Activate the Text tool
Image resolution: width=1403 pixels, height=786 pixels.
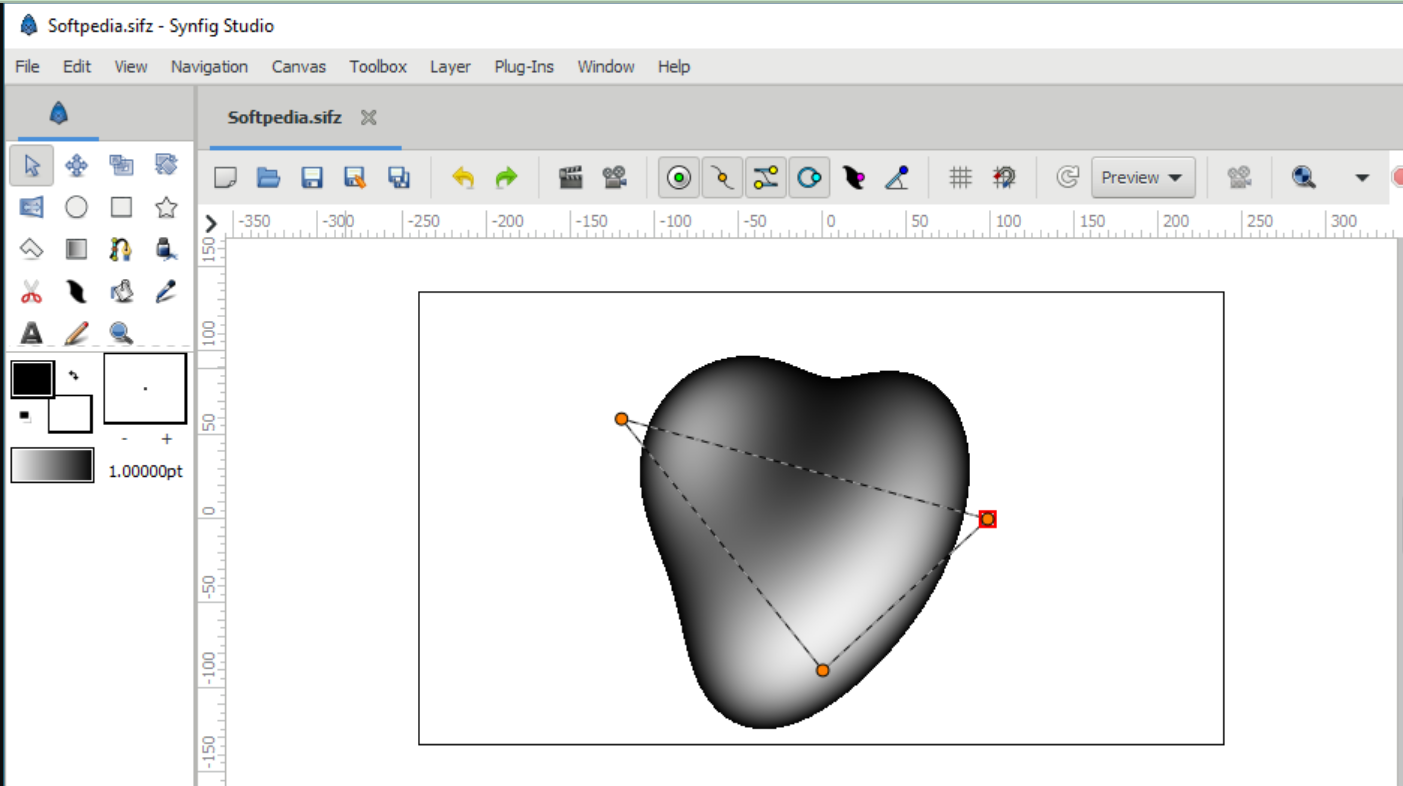[x=31, y=333]
